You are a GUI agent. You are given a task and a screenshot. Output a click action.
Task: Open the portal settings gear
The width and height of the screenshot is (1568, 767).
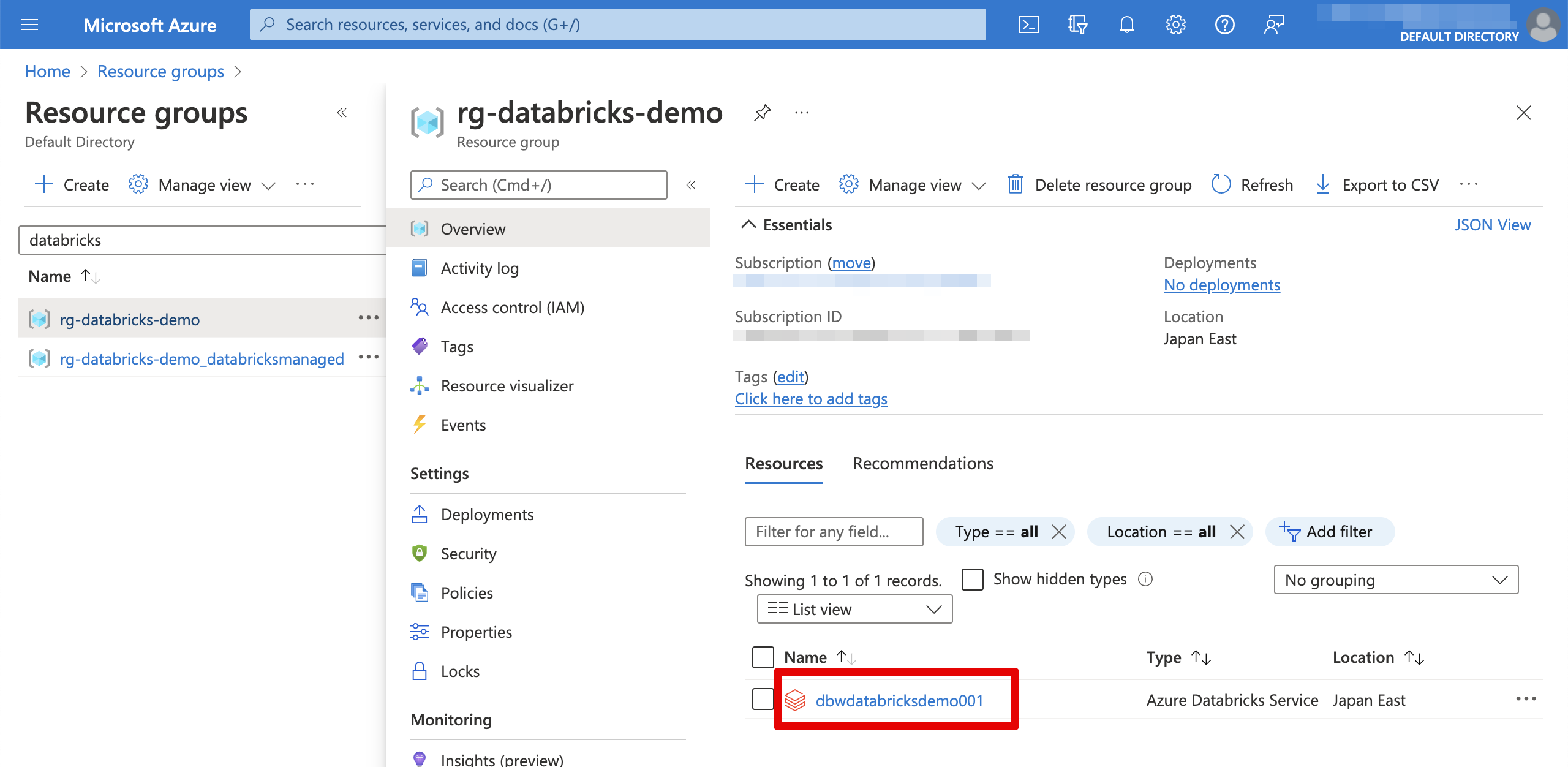click(1175, 25)
